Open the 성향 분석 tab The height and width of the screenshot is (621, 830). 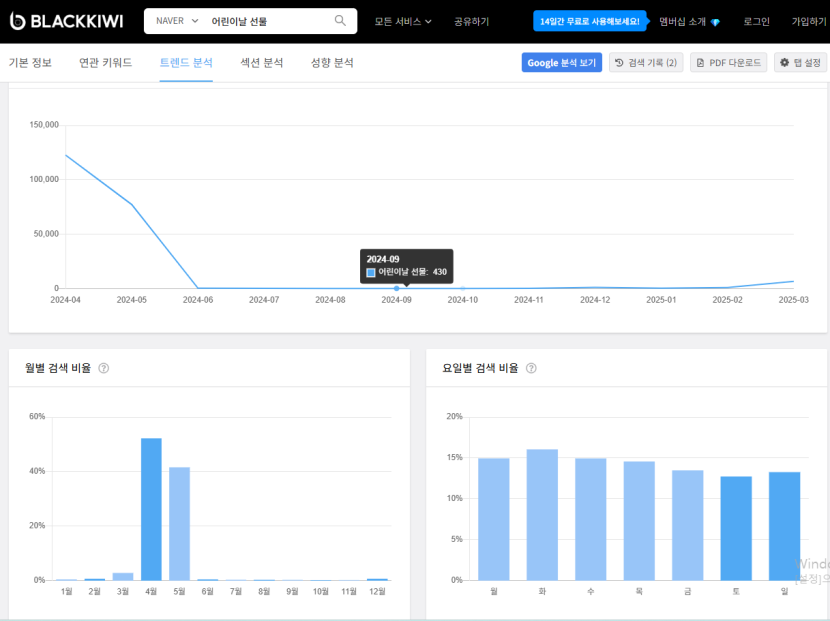coord(332,62)
